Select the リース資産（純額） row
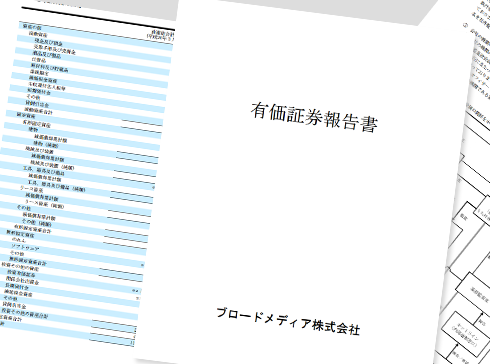 pyautogui.click(x=44, y=204)
